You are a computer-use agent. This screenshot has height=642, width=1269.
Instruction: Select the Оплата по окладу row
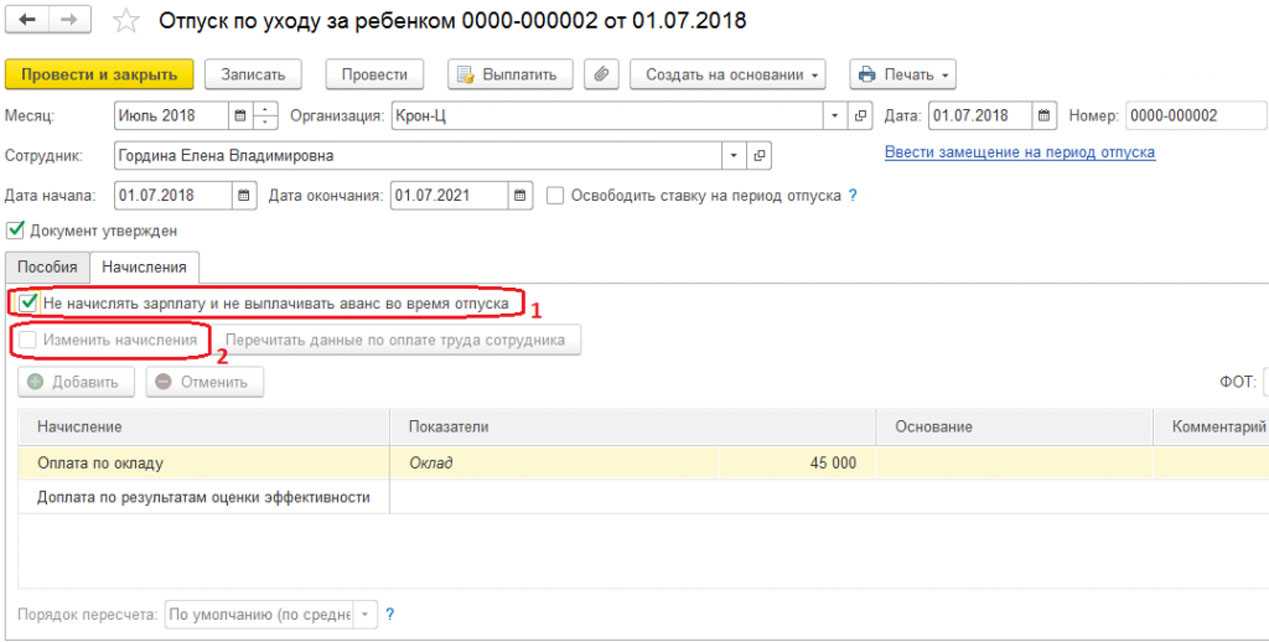point(202,463)
